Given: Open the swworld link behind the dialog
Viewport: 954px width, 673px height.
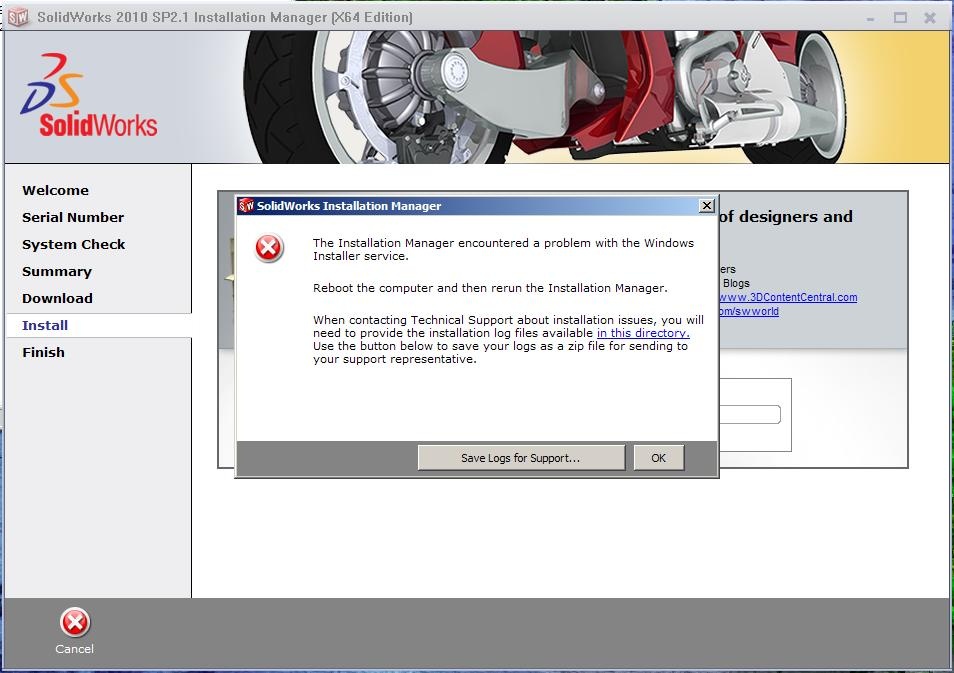Looking at the screenshot, I should [750, 311].
